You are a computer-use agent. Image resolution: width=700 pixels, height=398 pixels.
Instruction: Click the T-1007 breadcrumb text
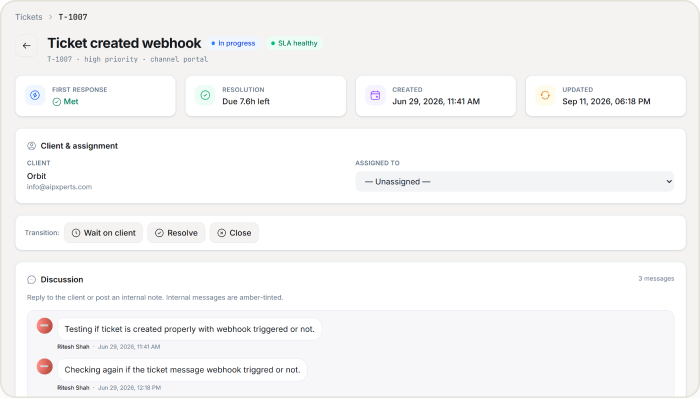pos(73,17)
